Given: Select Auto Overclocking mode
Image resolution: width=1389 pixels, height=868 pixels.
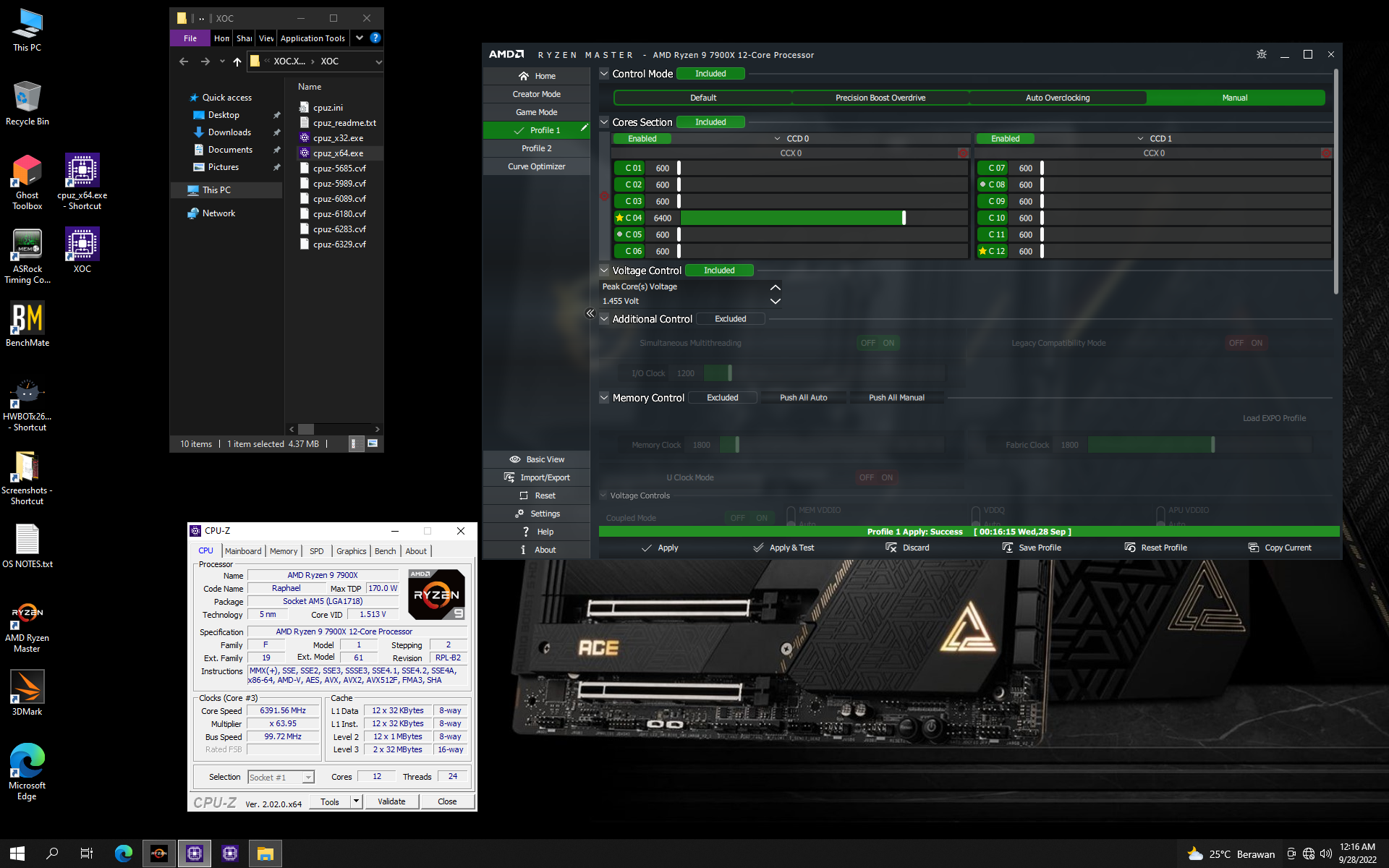Looking at the screenshot, I should (x=1058, y=98).
